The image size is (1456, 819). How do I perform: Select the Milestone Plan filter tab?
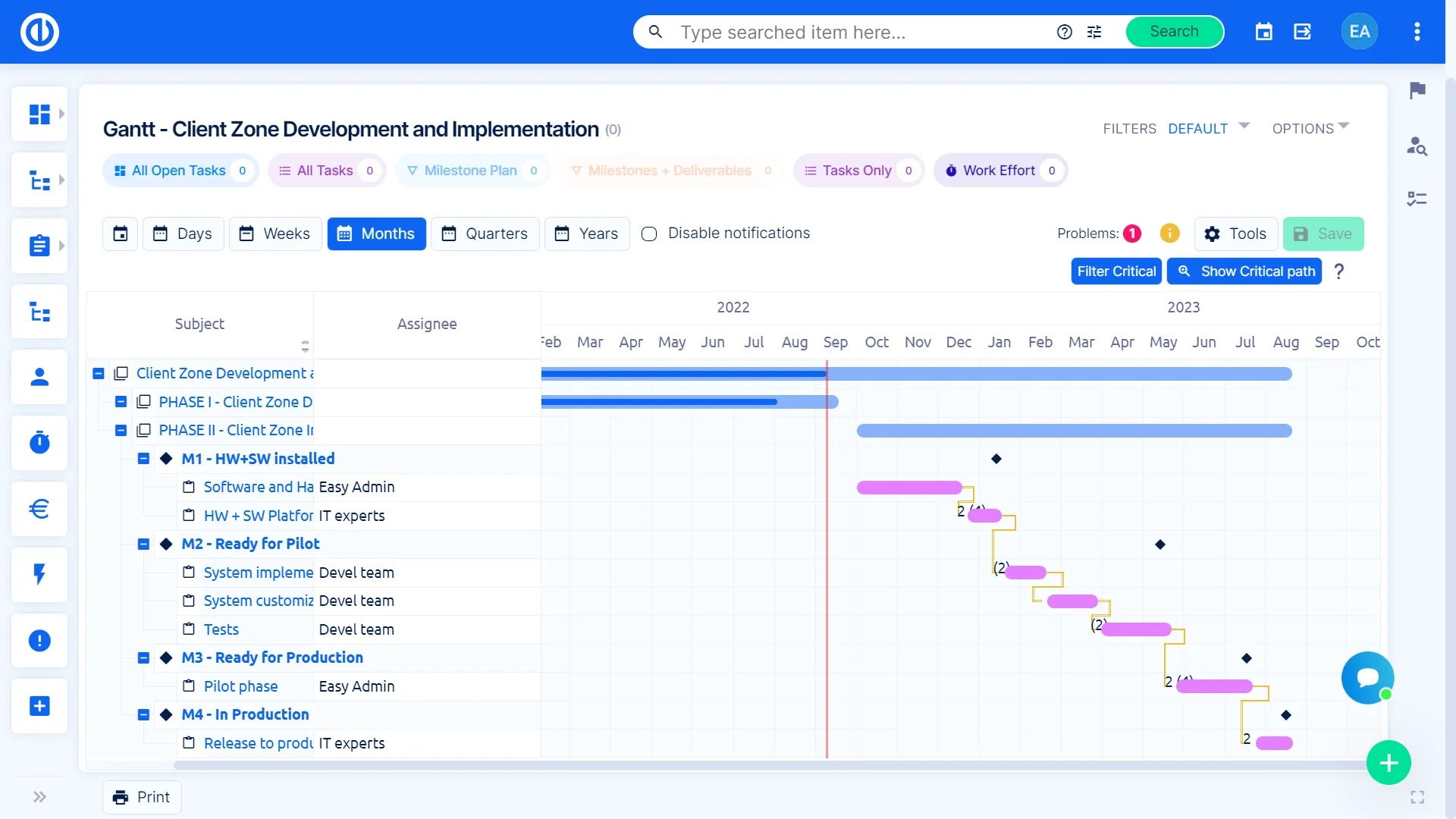coord(472,171)
